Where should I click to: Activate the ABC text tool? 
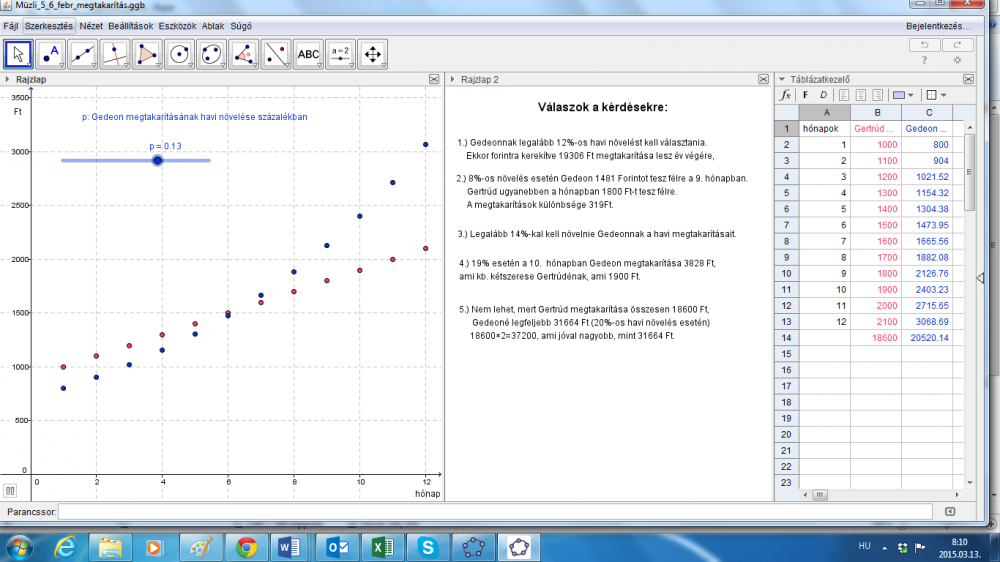tap(309, 54)
